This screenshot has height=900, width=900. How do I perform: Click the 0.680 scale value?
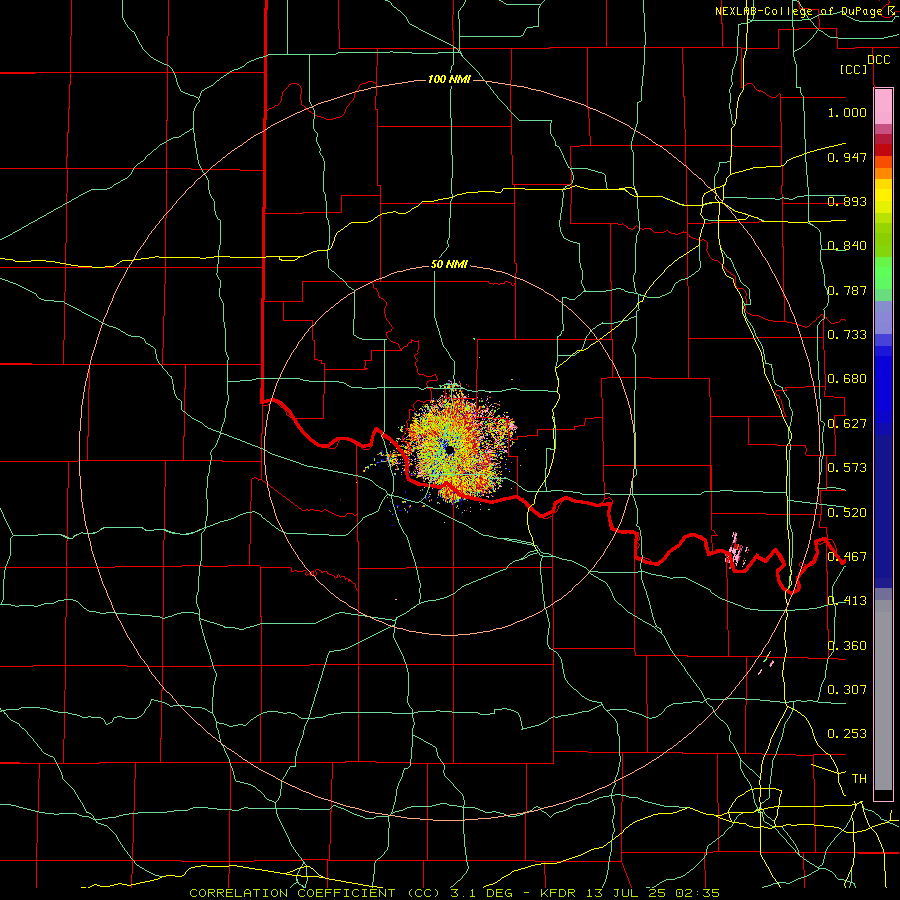coord(847,378)
